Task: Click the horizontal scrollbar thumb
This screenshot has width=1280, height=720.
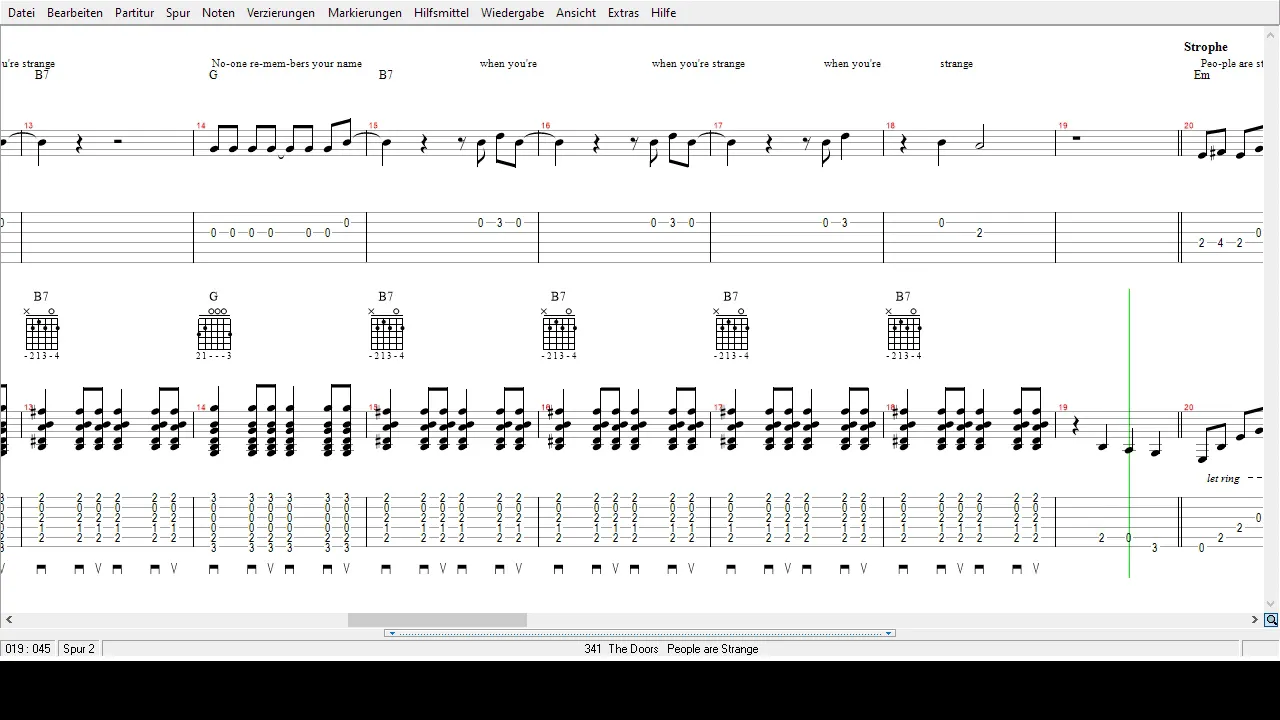Action: tap(437, 620)
